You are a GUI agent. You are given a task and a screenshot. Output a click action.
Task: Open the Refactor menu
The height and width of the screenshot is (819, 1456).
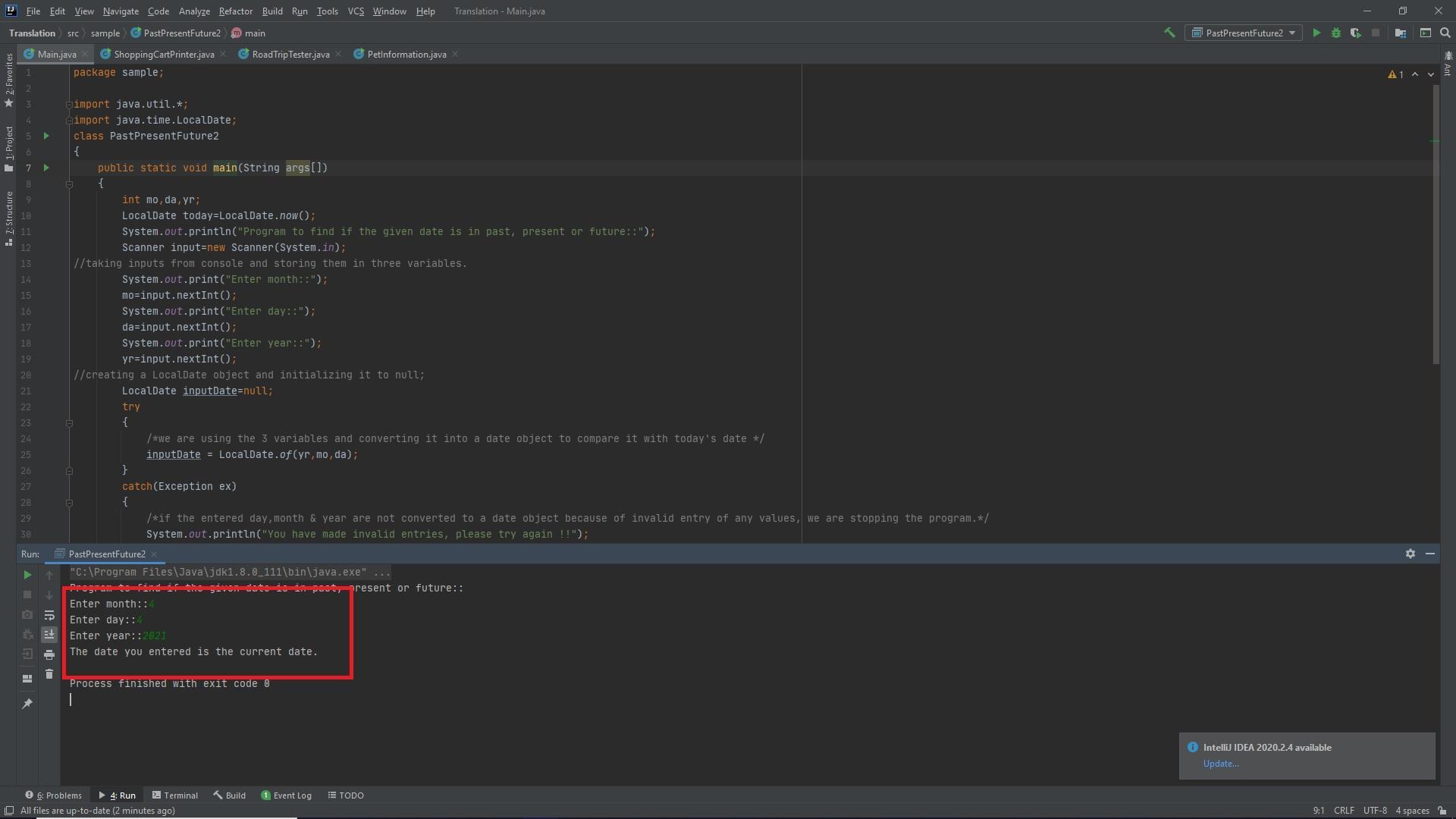tap(235, 11)
